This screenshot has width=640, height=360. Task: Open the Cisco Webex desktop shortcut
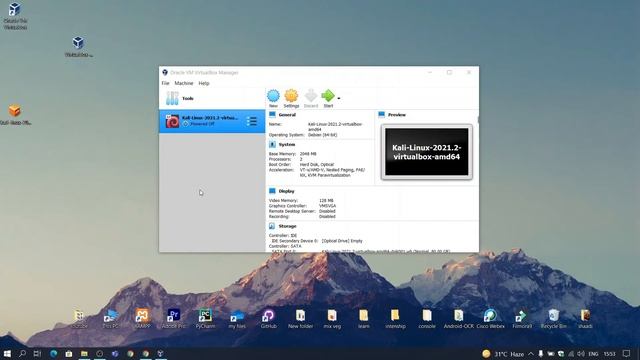[x=490, y=318]
